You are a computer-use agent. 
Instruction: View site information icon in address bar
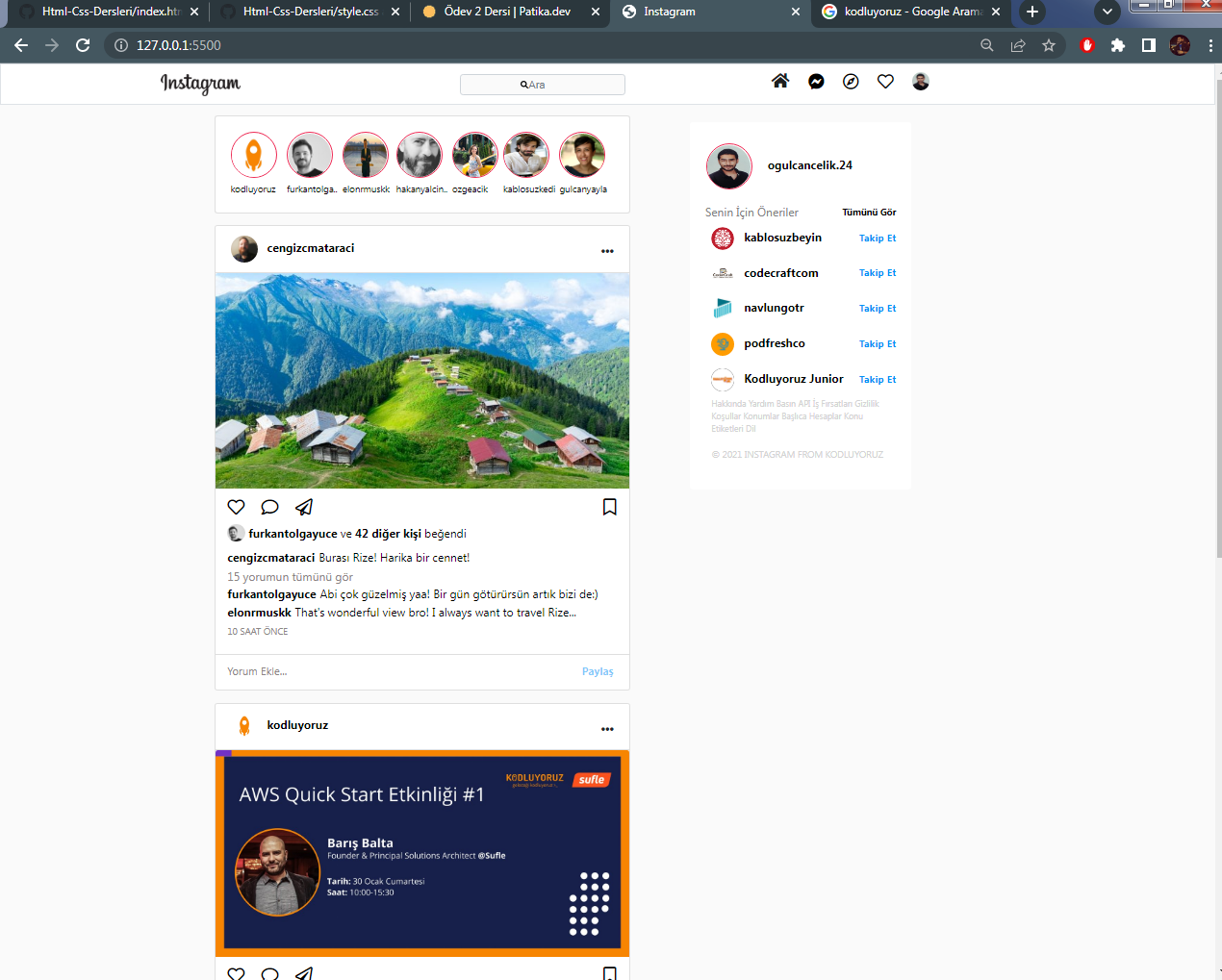pyautogui.click(x=121, y=45)
